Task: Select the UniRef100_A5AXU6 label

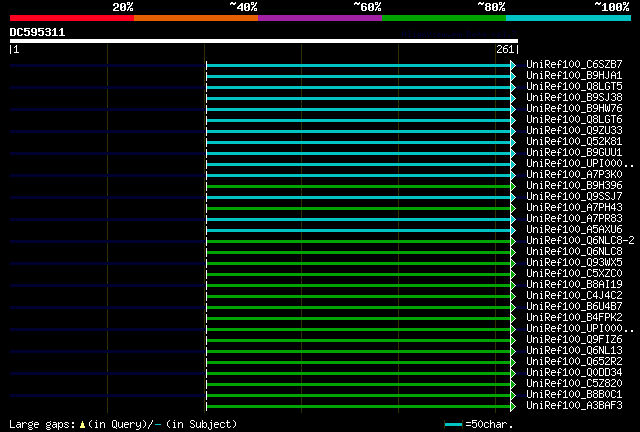Action: 574,229
